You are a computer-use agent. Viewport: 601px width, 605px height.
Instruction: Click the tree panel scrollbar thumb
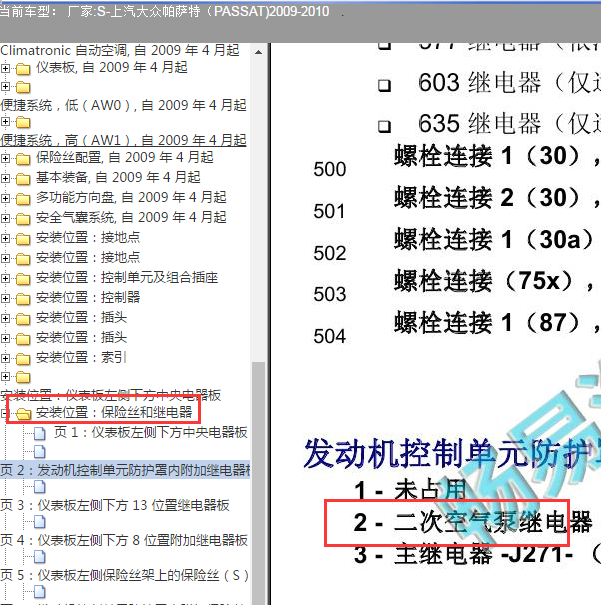(258, 482)
